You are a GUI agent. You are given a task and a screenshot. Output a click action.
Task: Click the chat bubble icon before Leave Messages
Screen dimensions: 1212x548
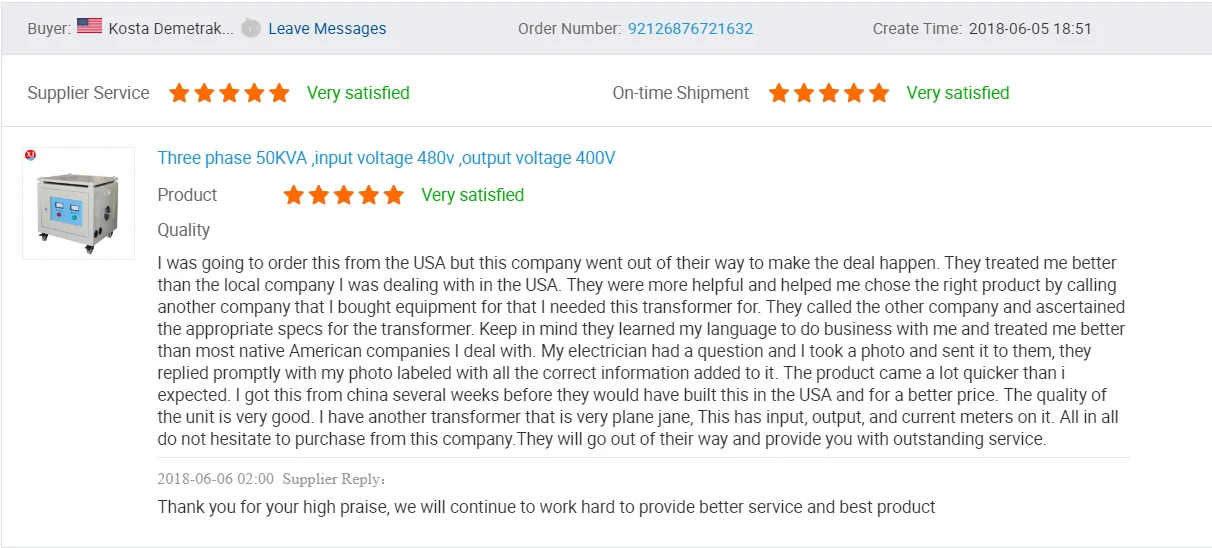(x=251, y=28)
